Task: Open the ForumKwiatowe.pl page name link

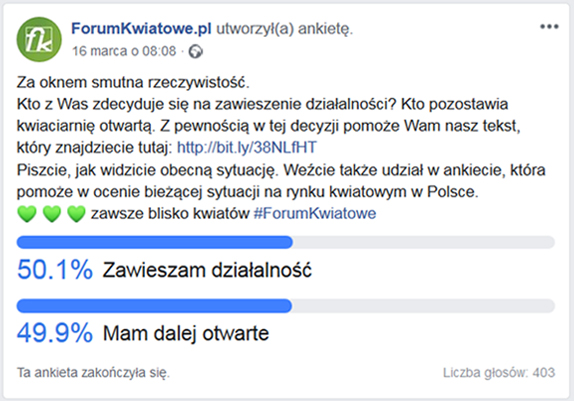Action: point(141,29)
